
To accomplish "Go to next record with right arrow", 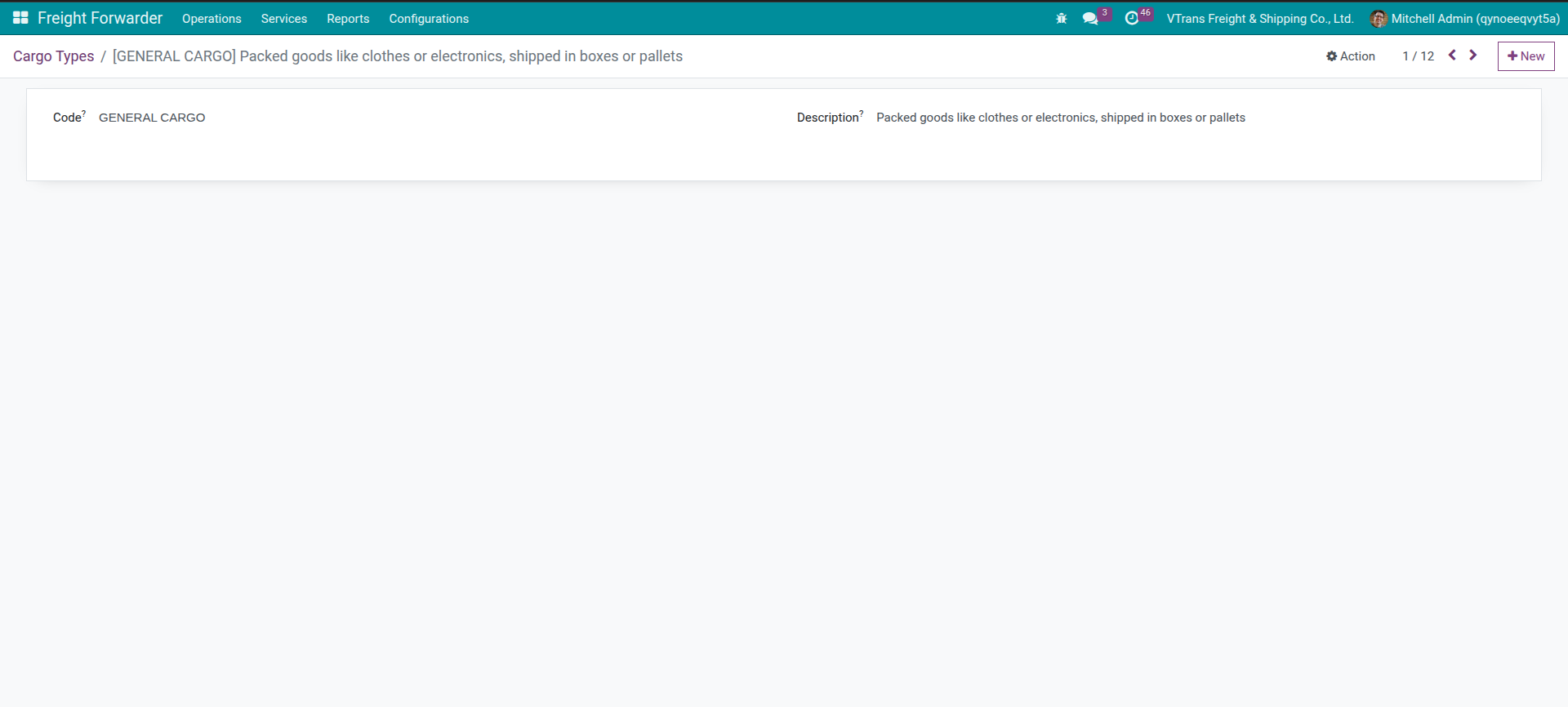I will [1473, 56].
